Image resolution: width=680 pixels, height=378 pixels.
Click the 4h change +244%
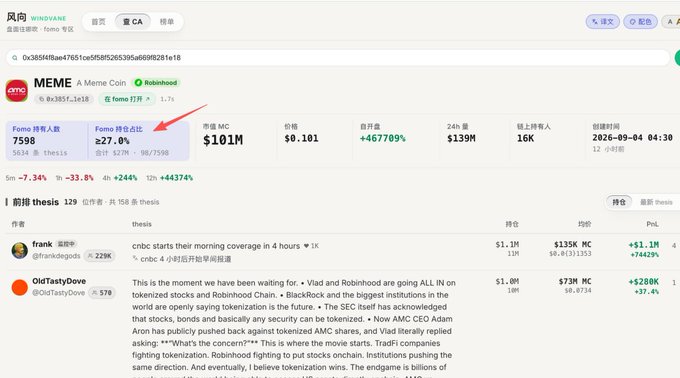pyautogui.click(x=125, y=178)
